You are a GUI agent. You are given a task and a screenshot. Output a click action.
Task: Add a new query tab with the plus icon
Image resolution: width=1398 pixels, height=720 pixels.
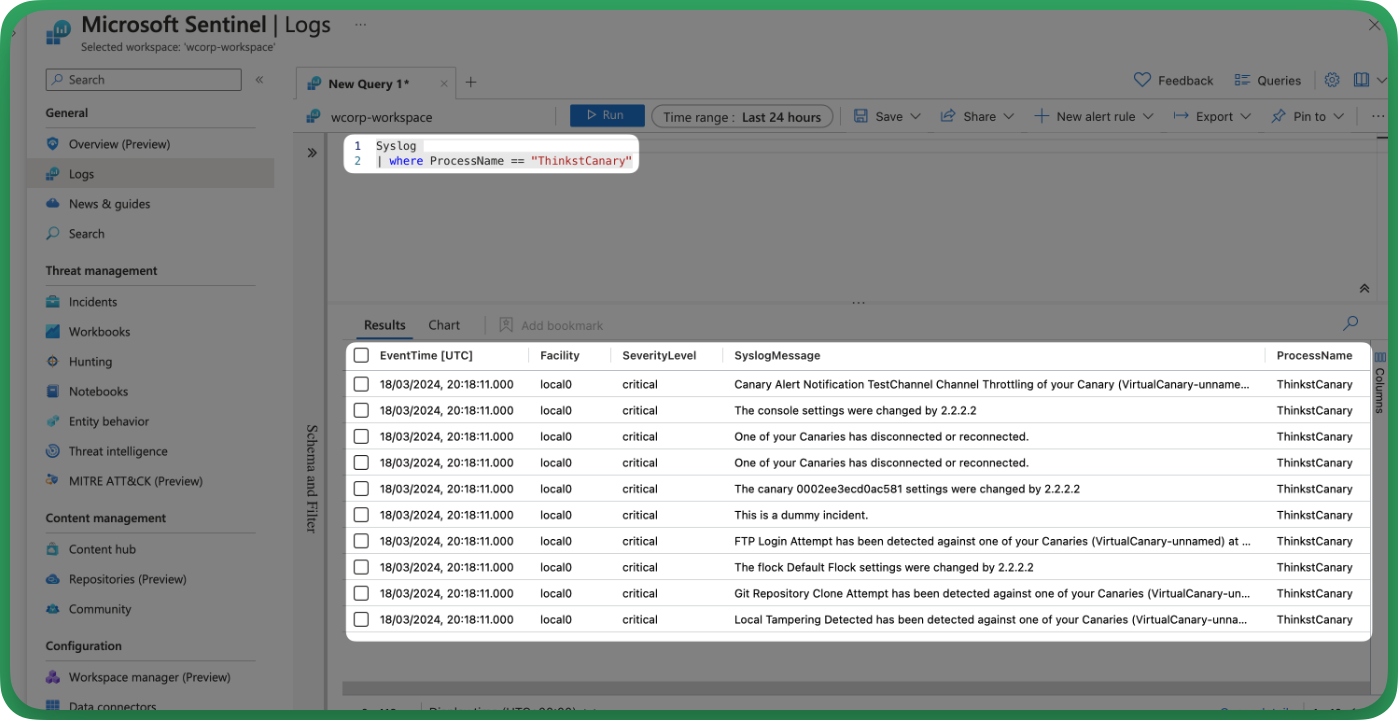pos(471,83)
